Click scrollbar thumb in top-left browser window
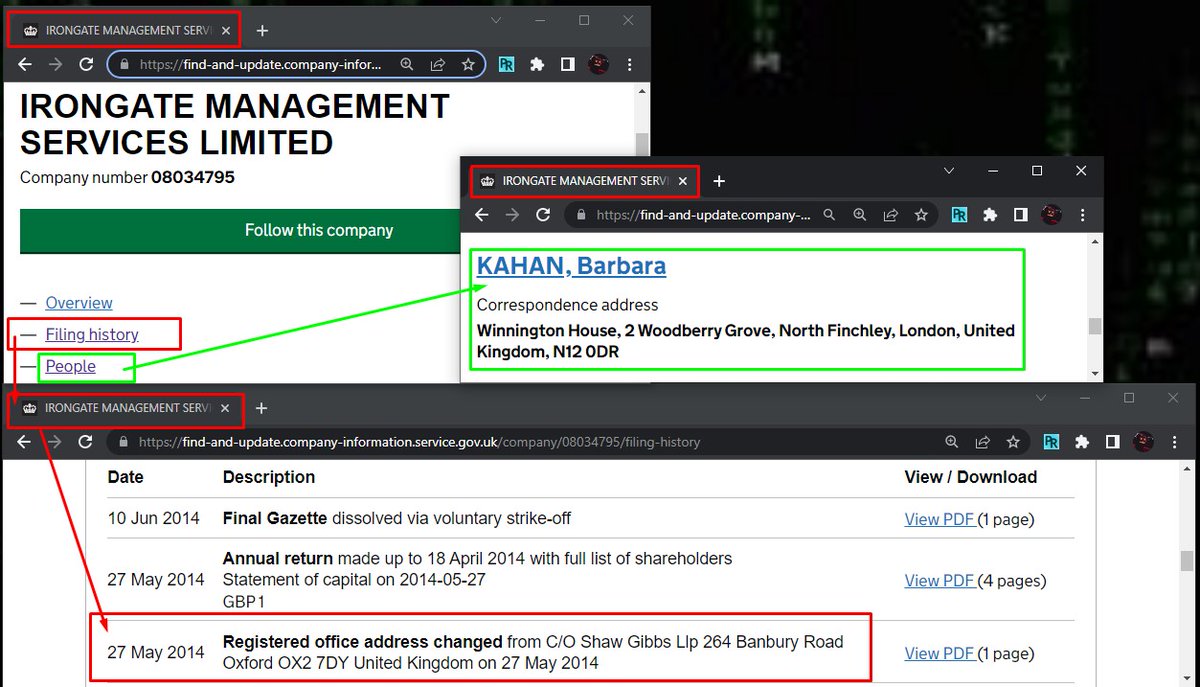The width and height of the screenshot is (1200, 687). [643, 144]
